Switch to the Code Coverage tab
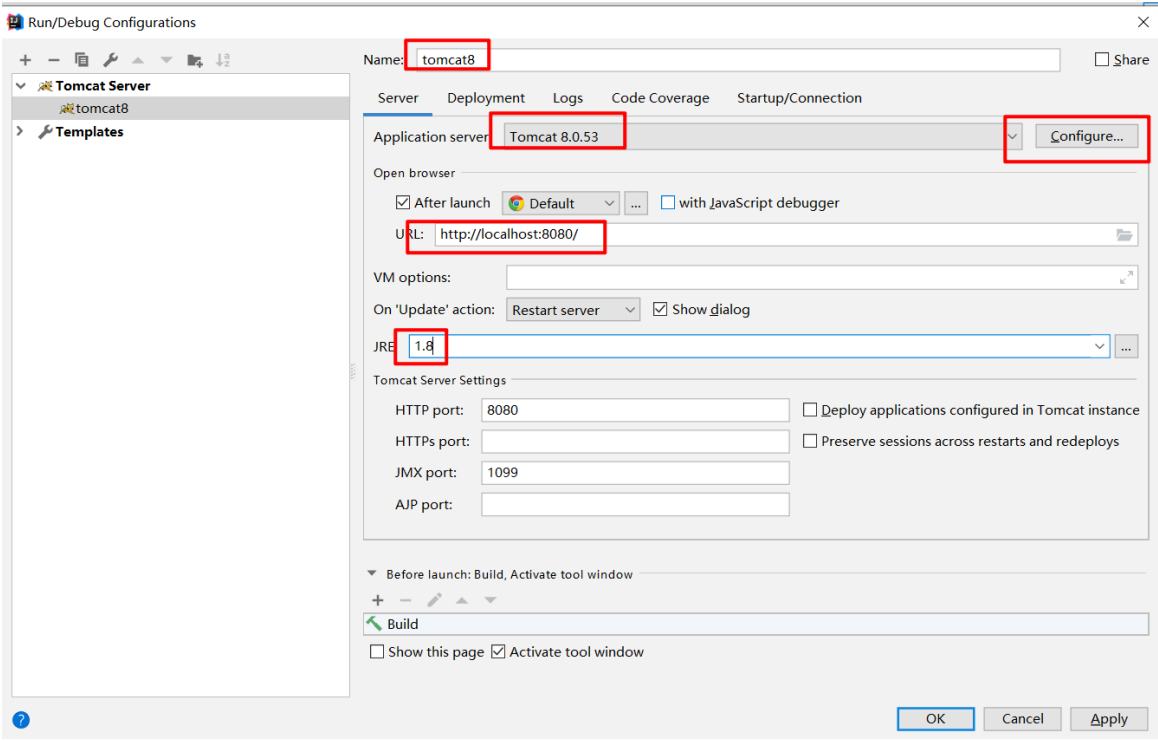Screen dimensions: 1158x741 point(660,98)
